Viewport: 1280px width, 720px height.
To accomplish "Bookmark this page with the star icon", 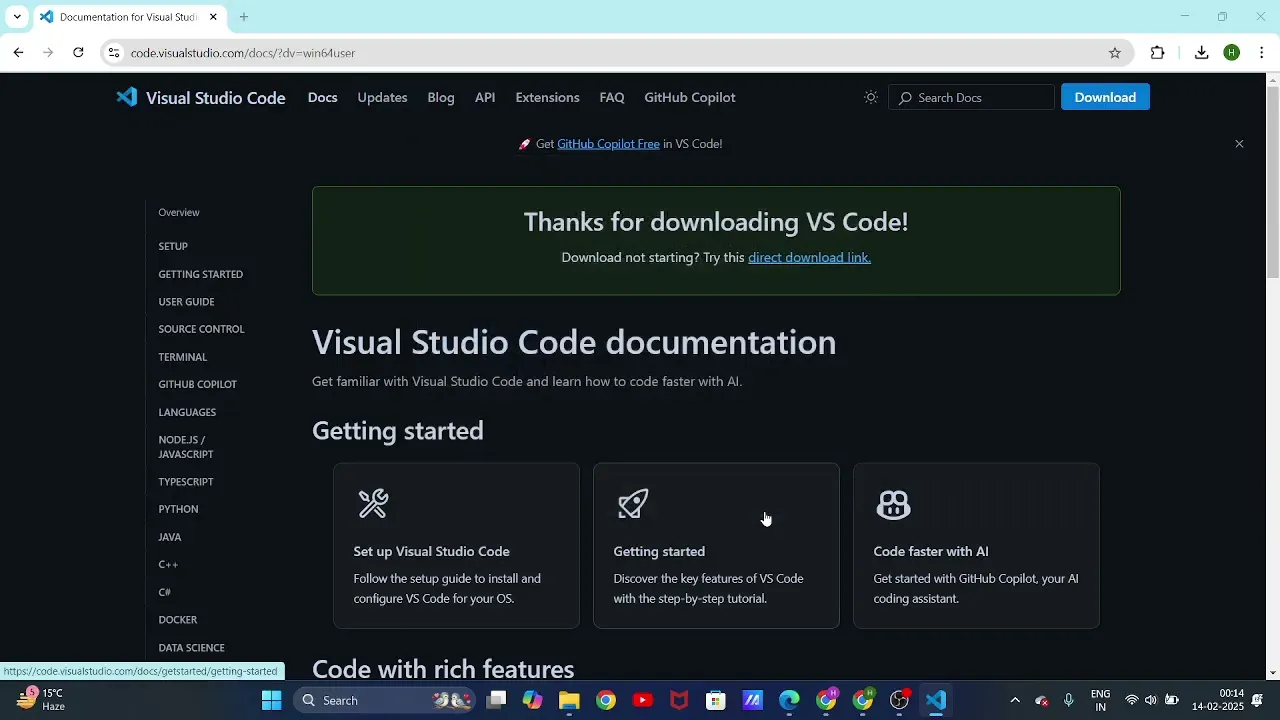I will coord(1115,53).
